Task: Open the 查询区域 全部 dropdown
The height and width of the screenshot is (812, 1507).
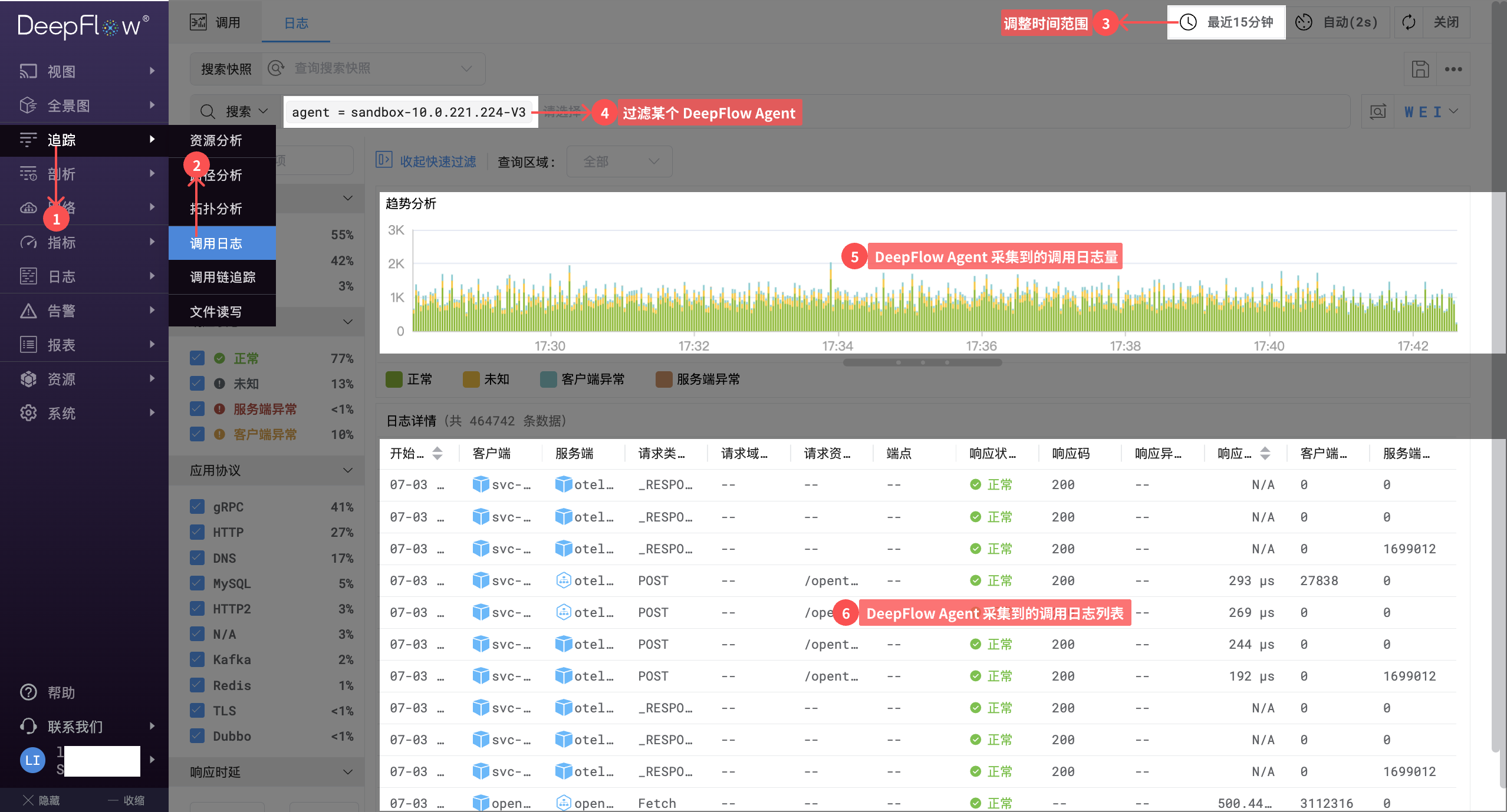Action: 619,161
